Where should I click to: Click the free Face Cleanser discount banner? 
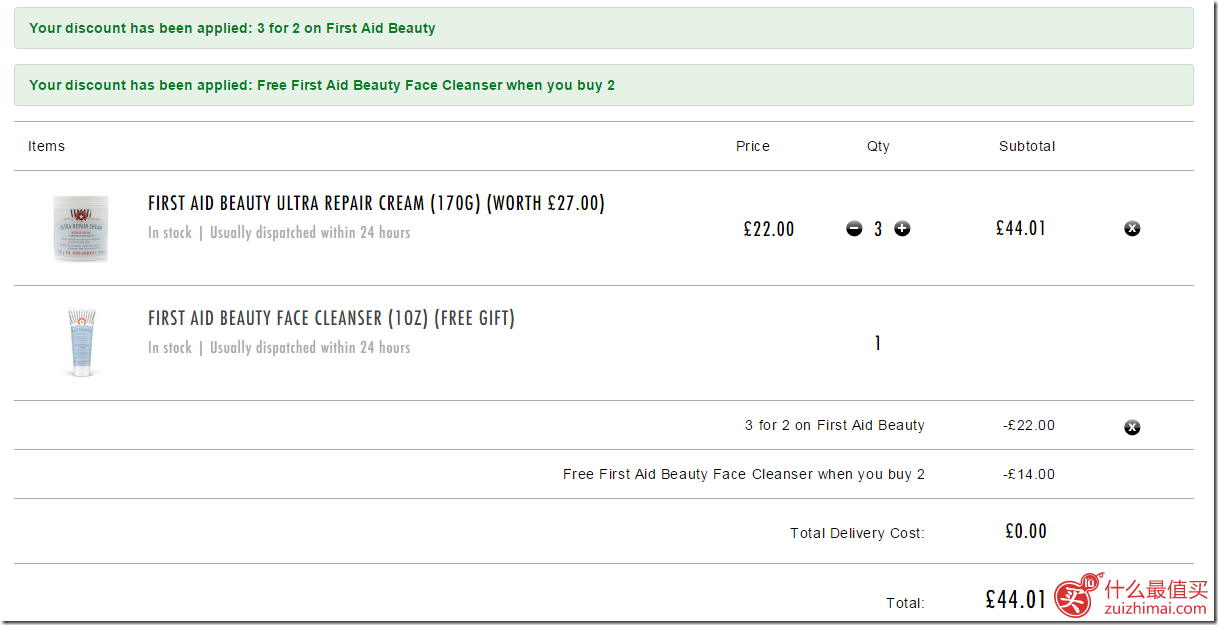click(x=604, y=85)
